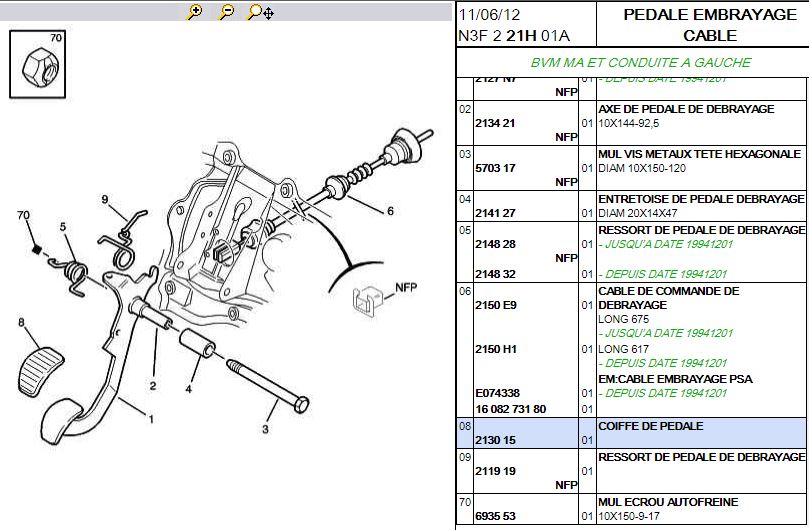Click part number 2134 21
Image resolution: width=809 pixels, height=530 pixels.
495,123
